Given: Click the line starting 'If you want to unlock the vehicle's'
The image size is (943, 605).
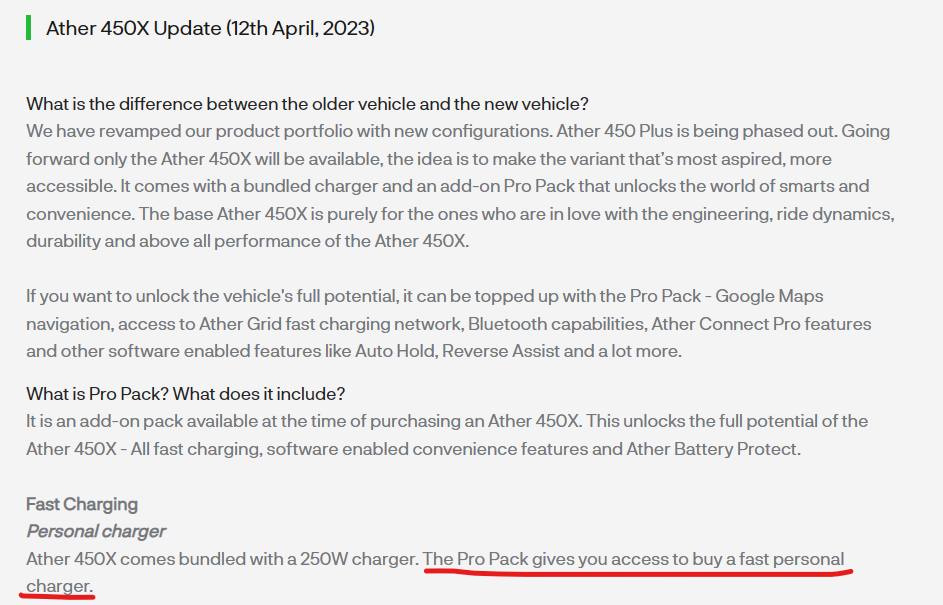Looking at the screenshot, I should pyautogui.click(x=425, y=296).
